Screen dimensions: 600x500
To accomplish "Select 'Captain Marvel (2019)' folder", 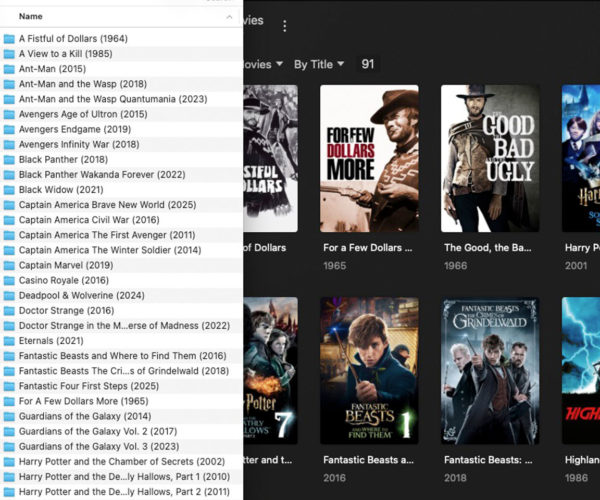I will [121, 265].
